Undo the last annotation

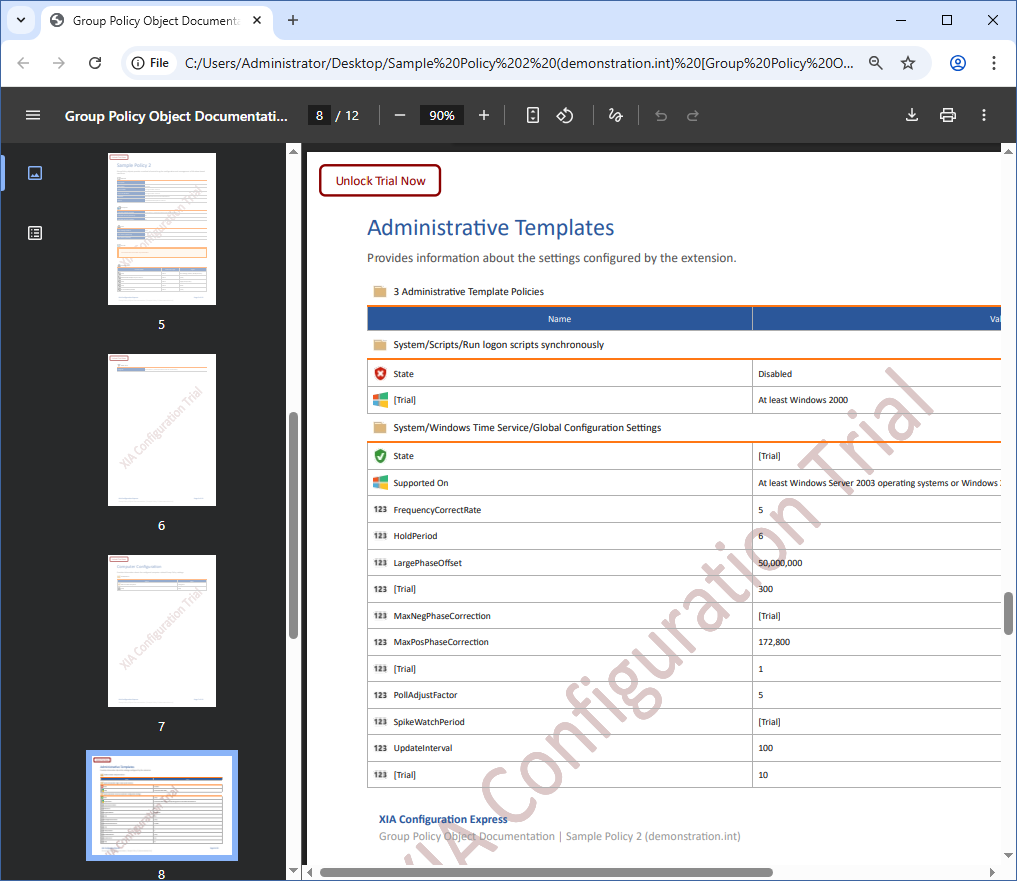click(661, 115)
